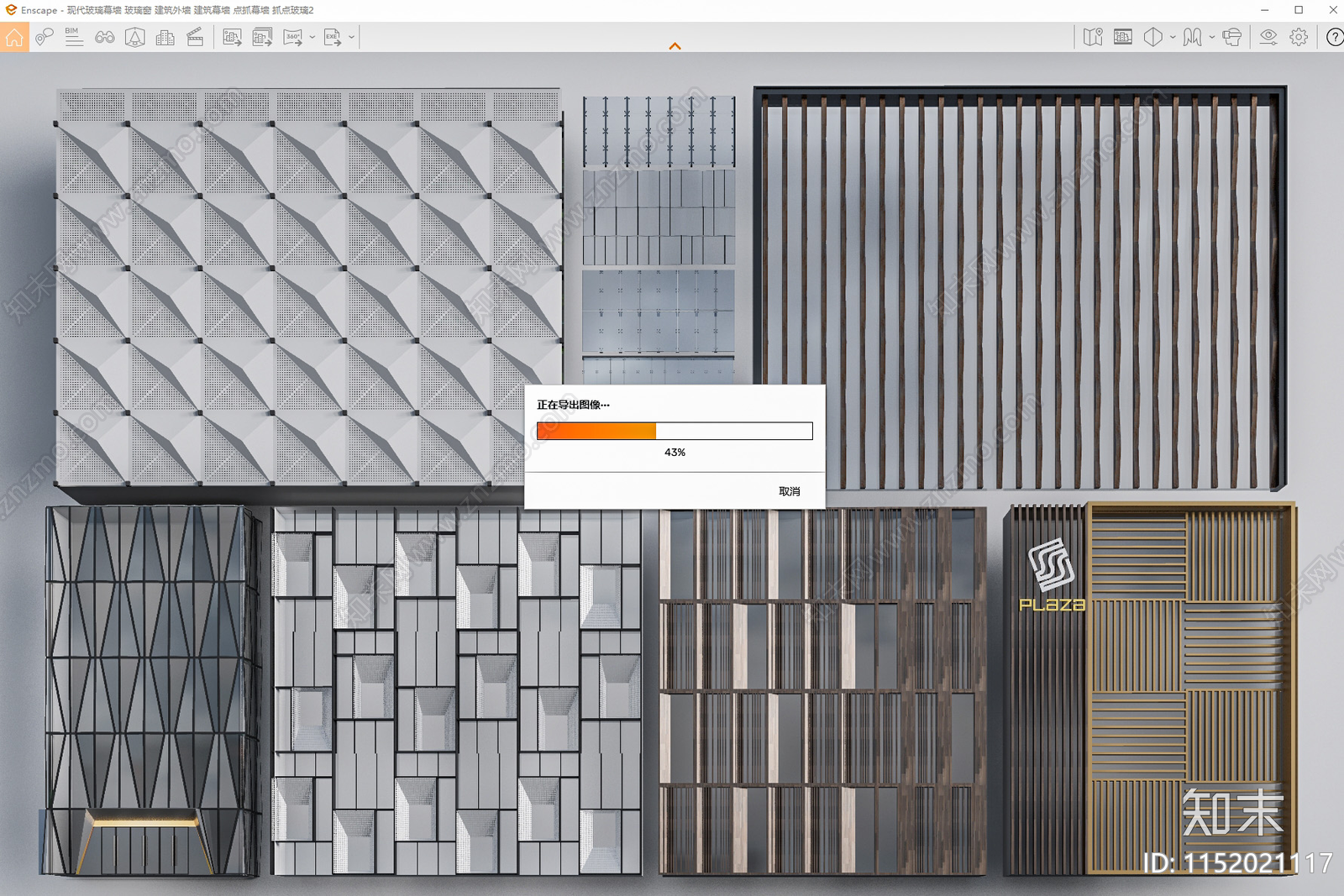Screen dimensions: 1344x896
Task: Open the EXE export dropdown arrow
Action: click(351, 37)
